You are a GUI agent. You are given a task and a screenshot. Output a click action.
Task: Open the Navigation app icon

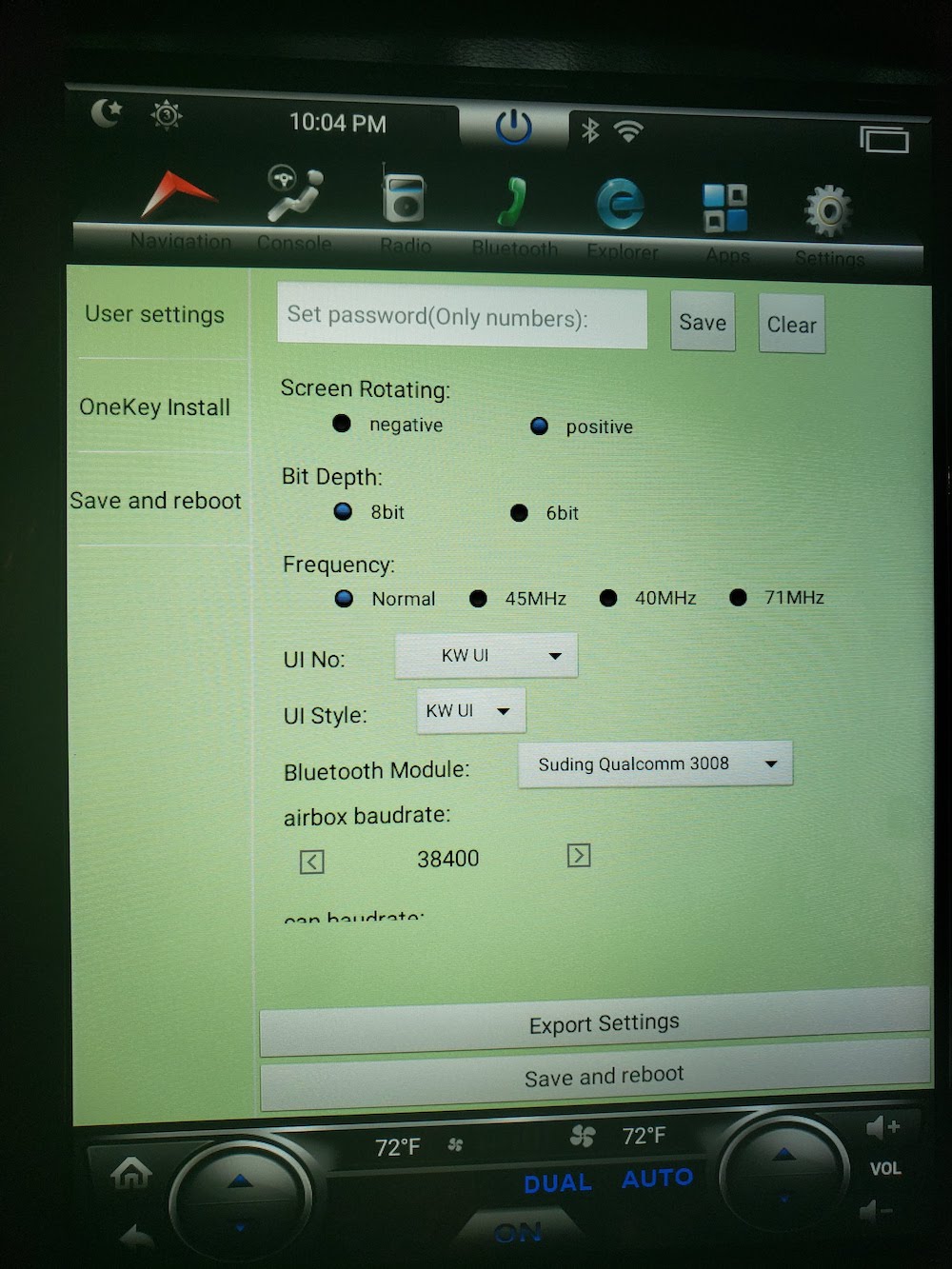[x=178, y=195]
